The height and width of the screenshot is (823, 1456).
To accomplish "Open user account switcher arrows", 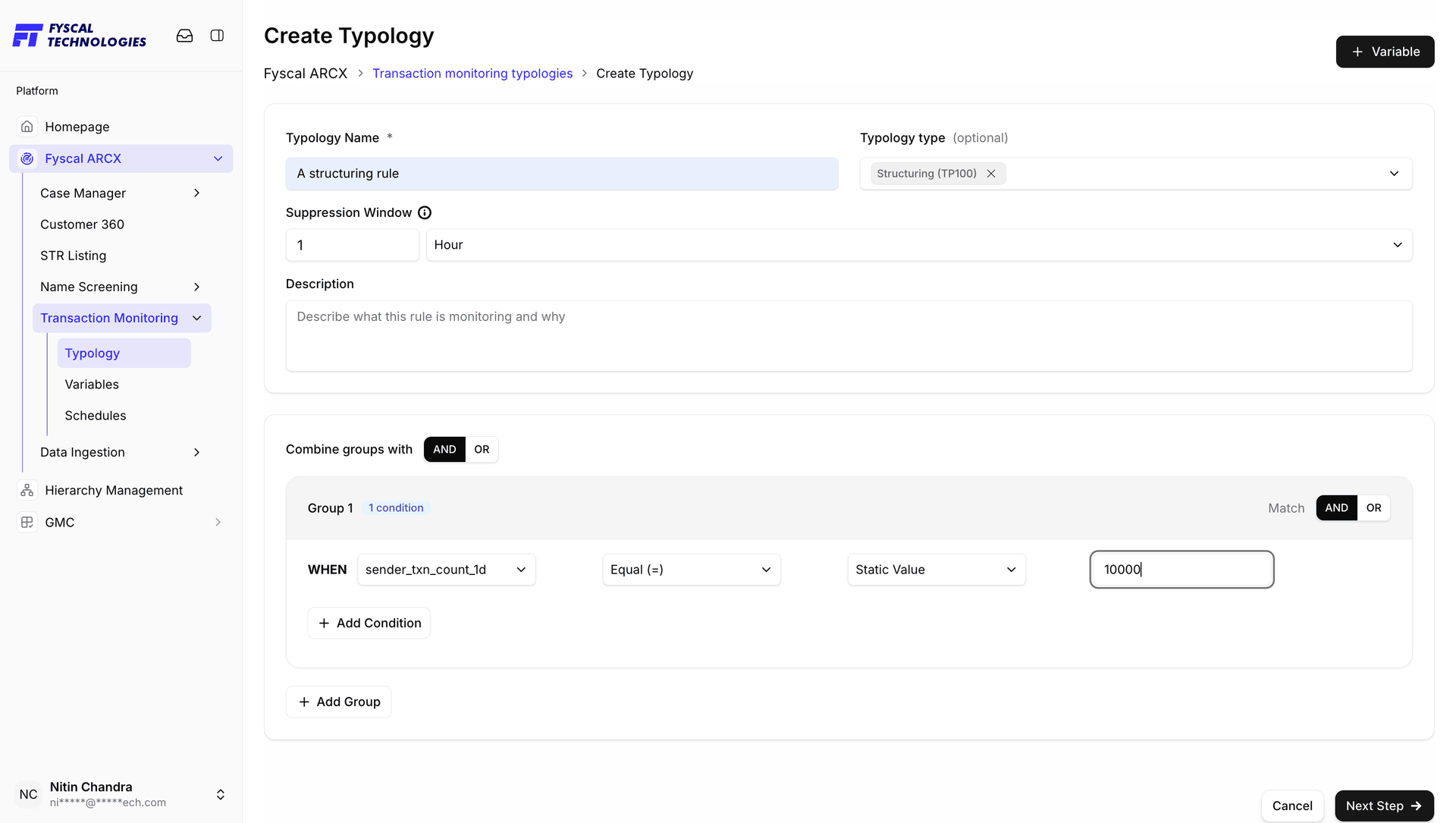I will pos(220,794).
